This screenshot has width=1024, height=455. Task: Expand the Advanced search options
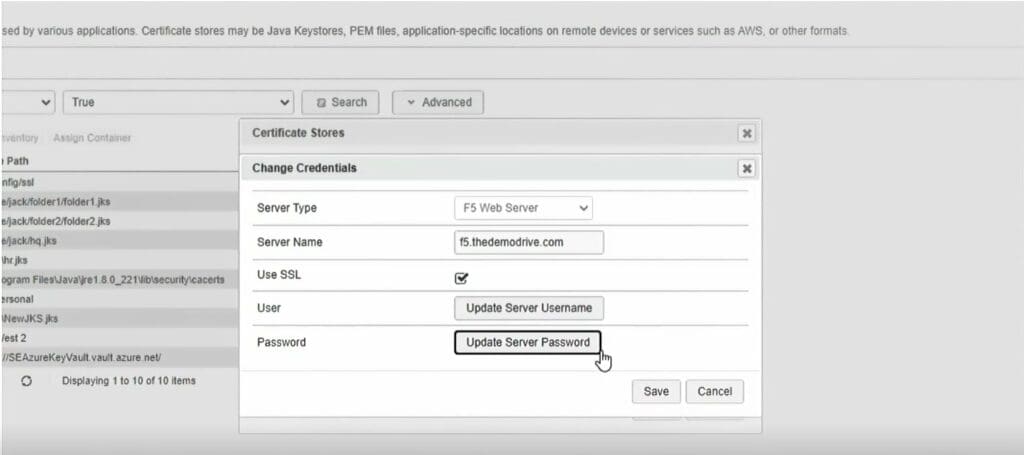click(x=438, y=102)
